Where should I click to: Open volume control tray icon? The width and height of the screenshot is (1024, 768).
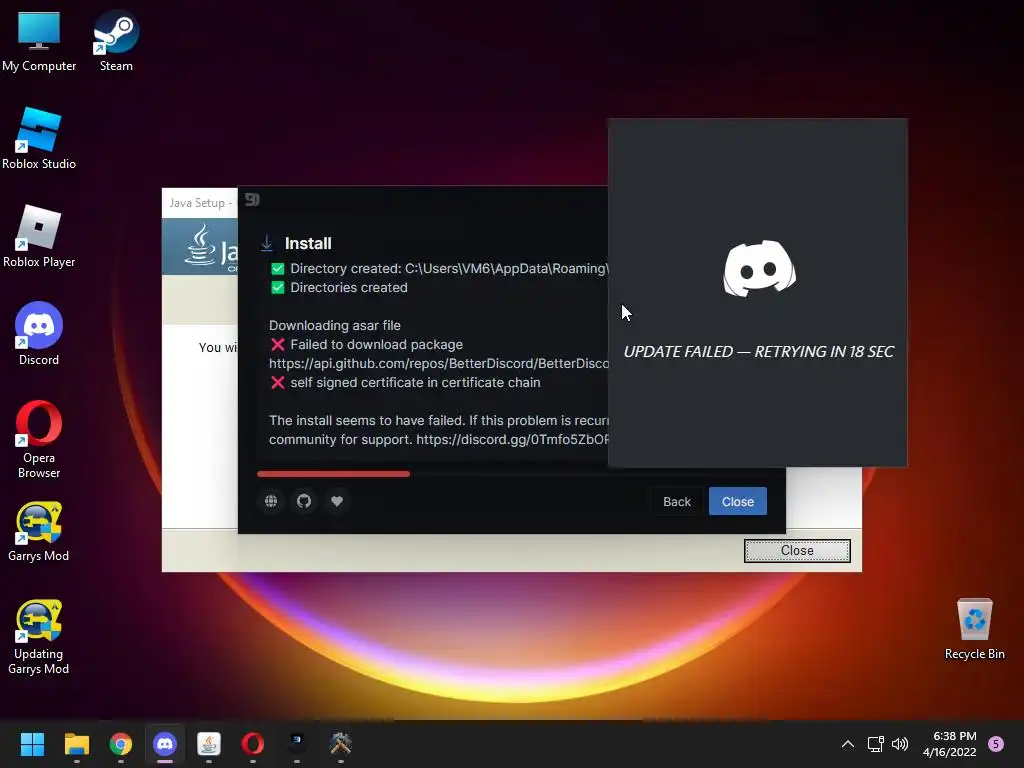[900, 744]
